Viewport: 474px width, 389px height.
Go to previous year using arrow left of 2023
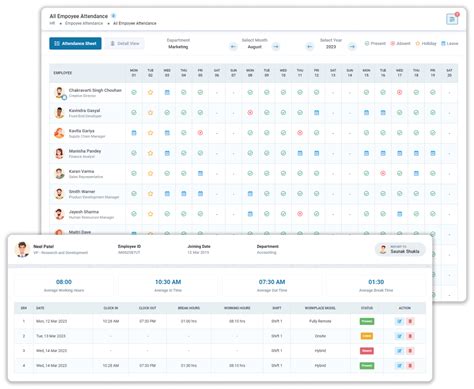coord(310,47)
